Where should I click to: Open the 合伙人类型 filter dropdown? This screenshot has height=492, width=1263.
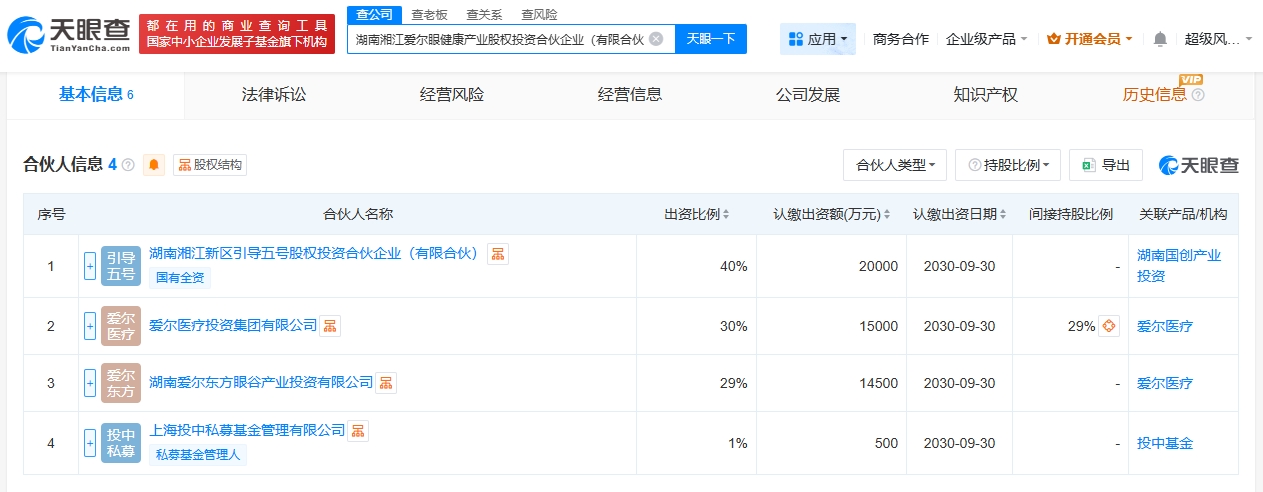(x=895, y=165)
